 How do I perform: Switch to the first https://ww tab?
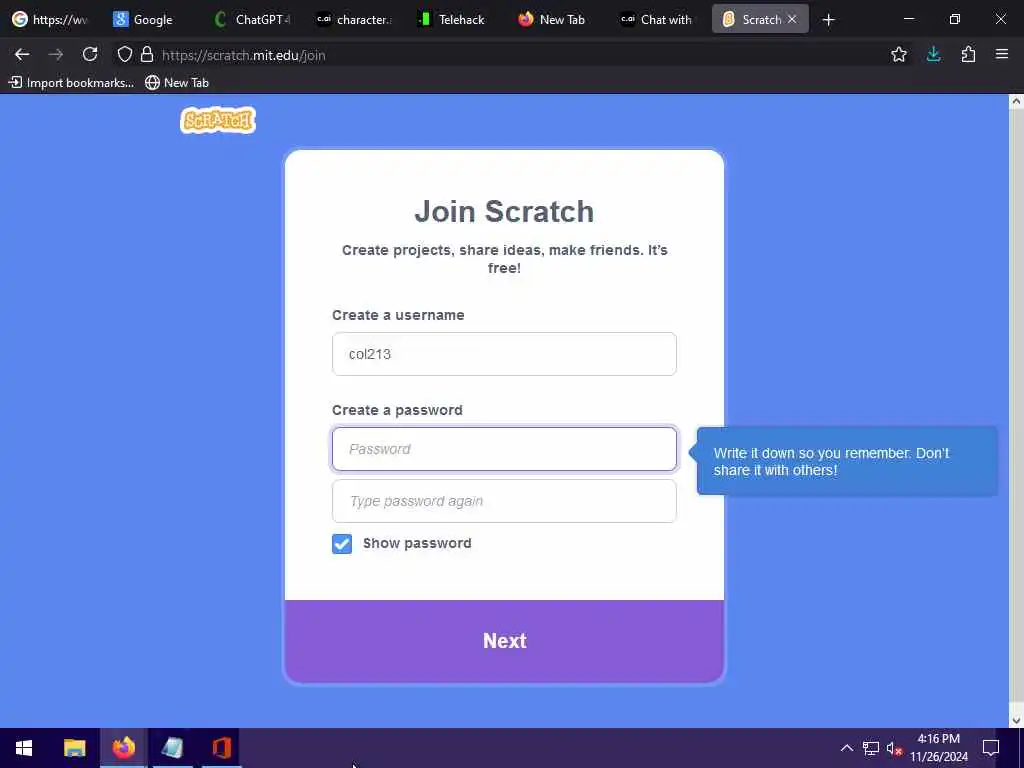50,20
